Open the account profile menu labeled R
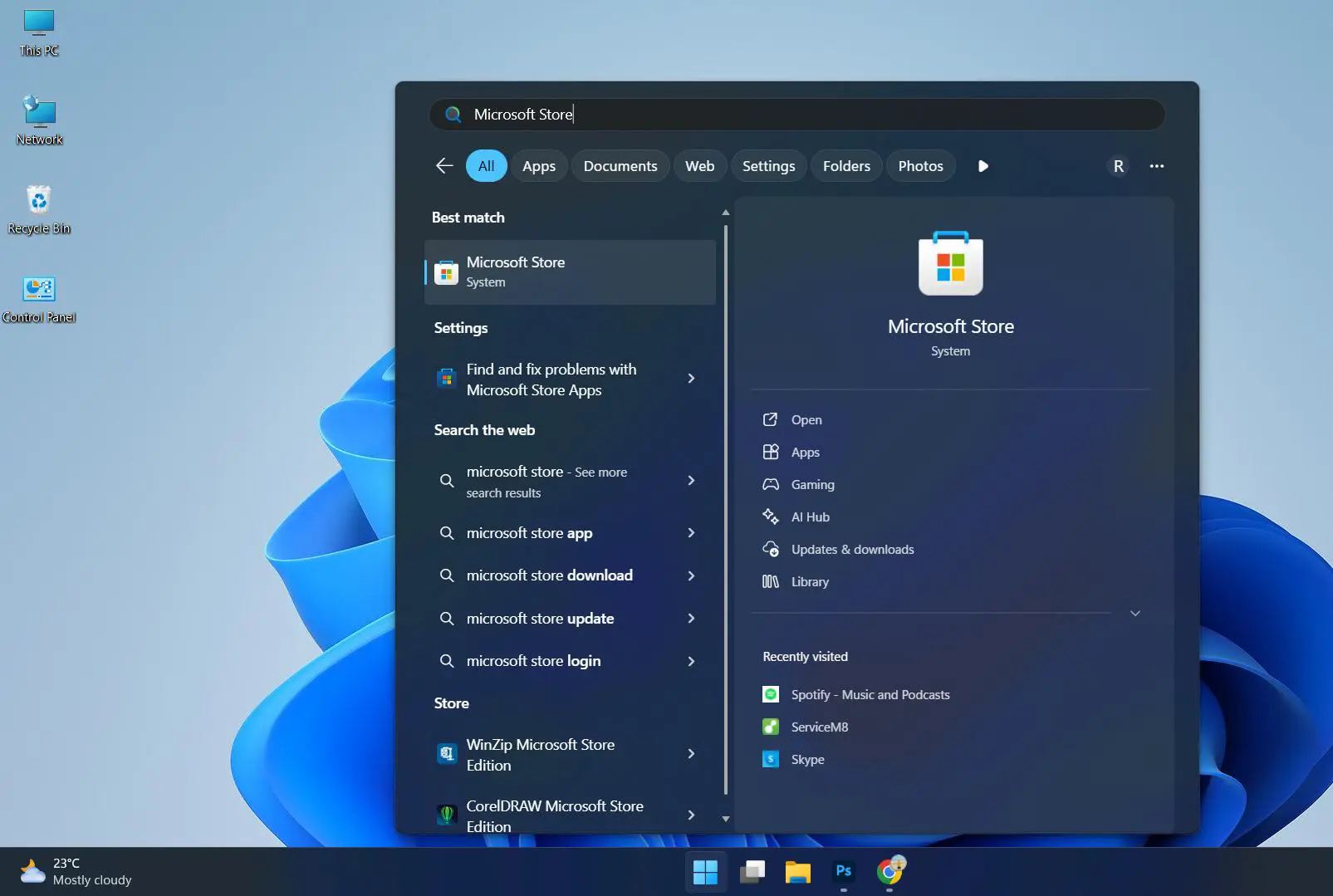This screenshot has width=1333, height=896. pos(1117,165)
